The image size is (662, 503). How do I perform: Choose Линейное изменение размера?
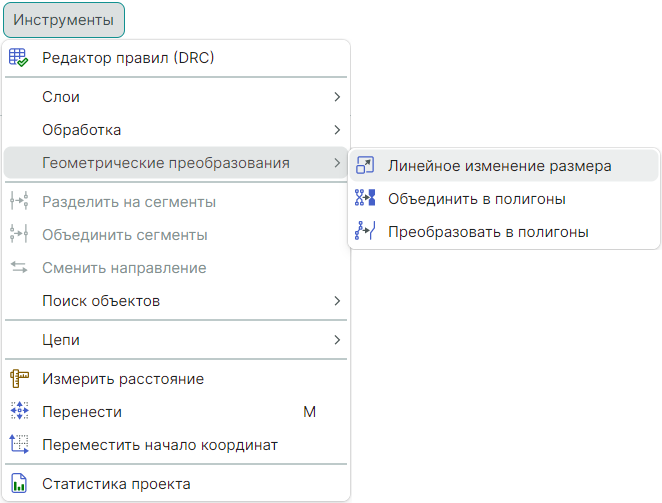point(499,166)
